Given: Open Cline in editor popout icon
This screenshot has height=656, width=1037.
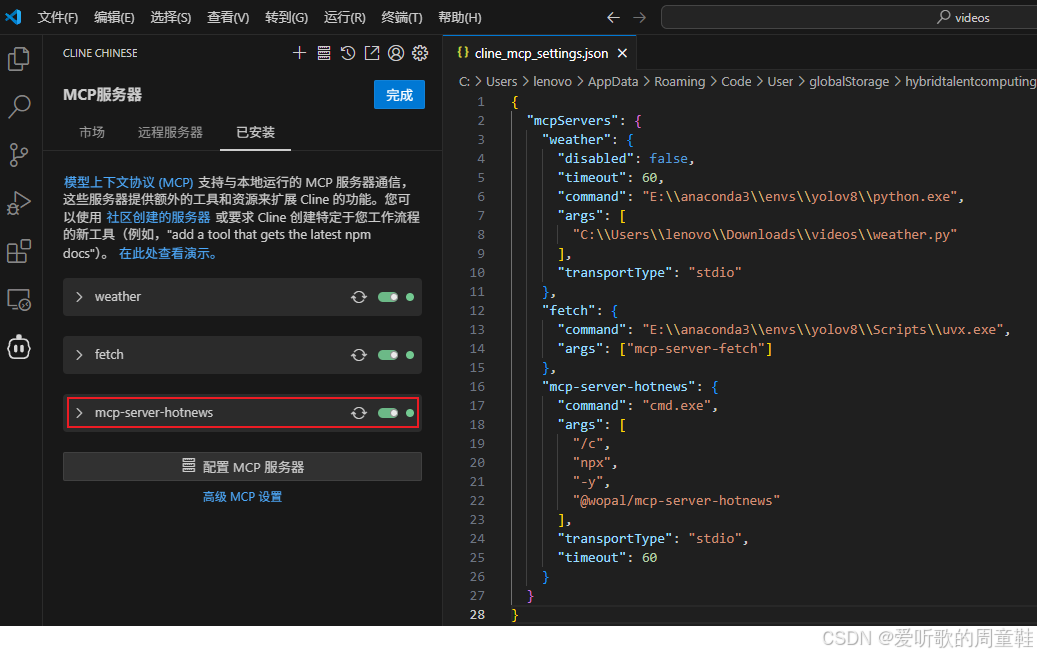Looking at the screenshot, I should (x=372, y=53).
